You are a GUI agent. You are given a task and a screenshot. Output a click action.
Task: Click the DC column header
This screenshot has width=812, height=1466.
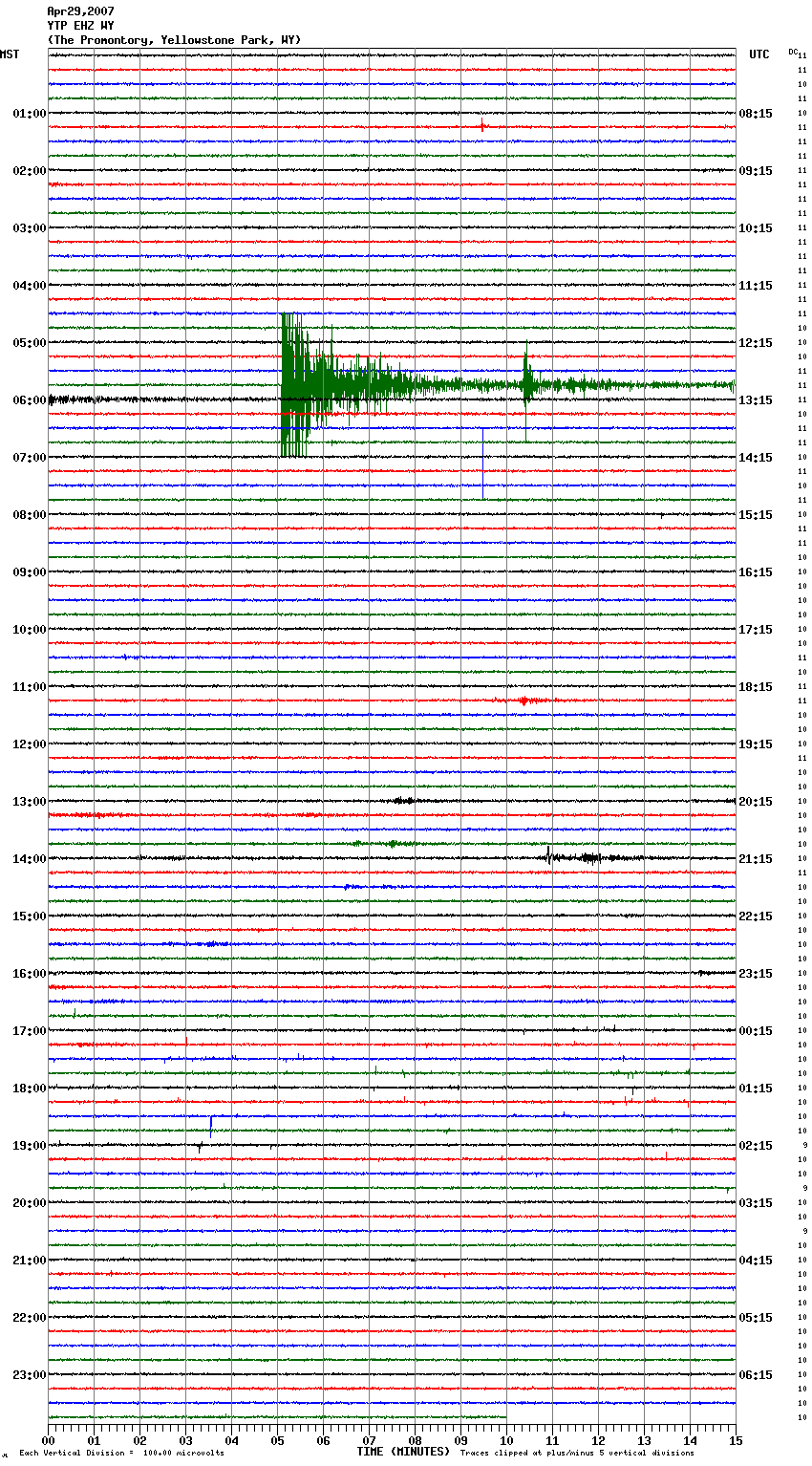793,52
